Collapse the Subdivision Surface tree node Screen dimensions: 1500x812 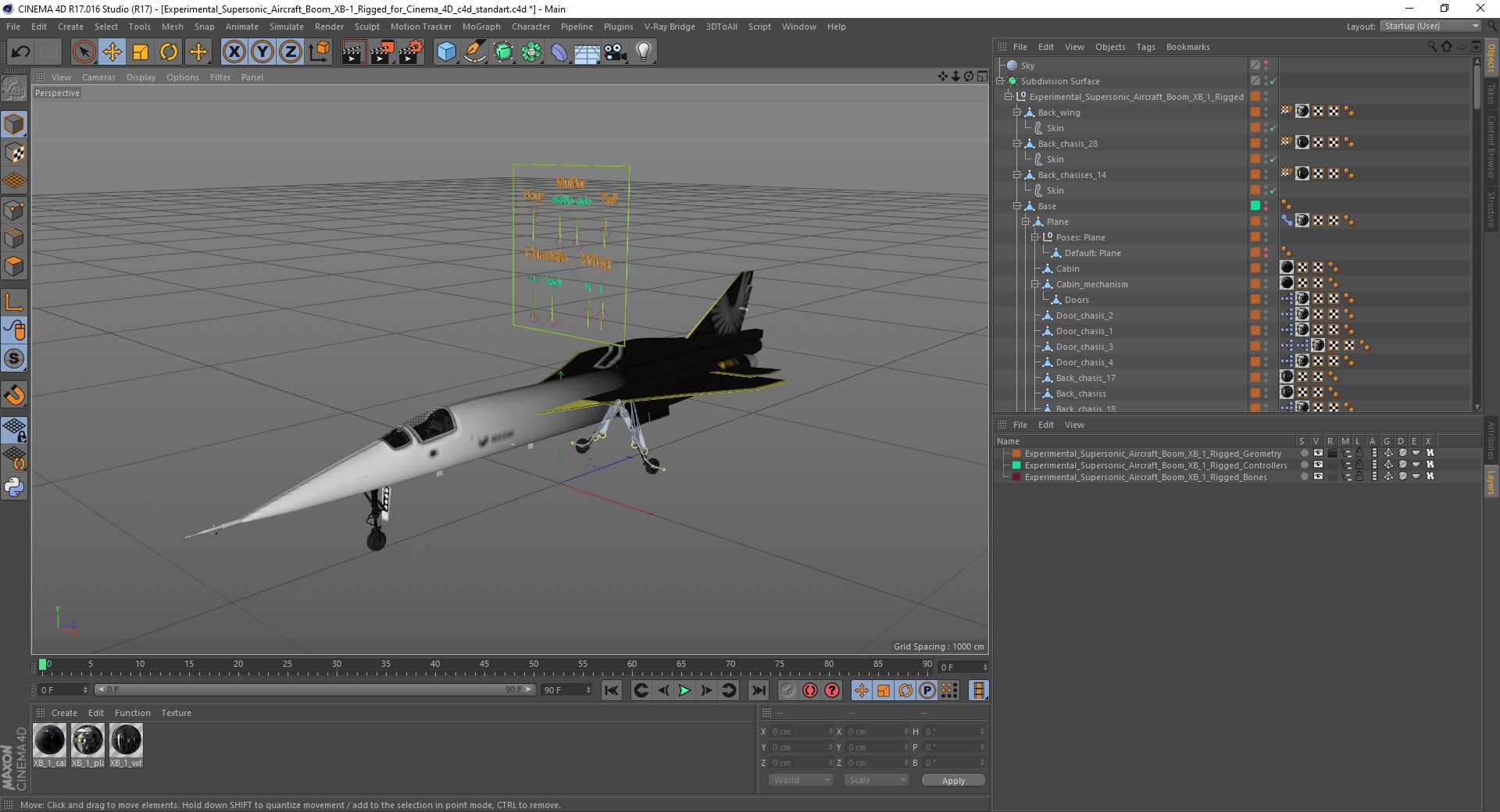coord(1000,81)
